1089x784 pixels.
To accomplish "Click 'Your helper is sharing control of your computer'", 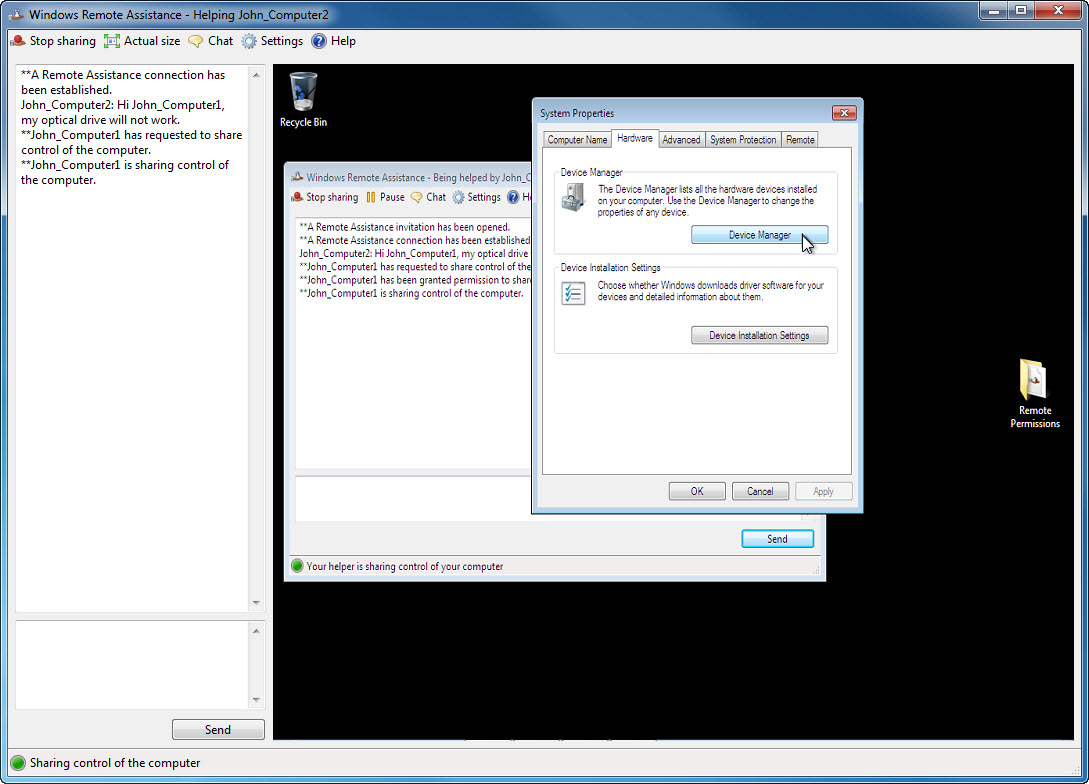I will tap(405, 566).
